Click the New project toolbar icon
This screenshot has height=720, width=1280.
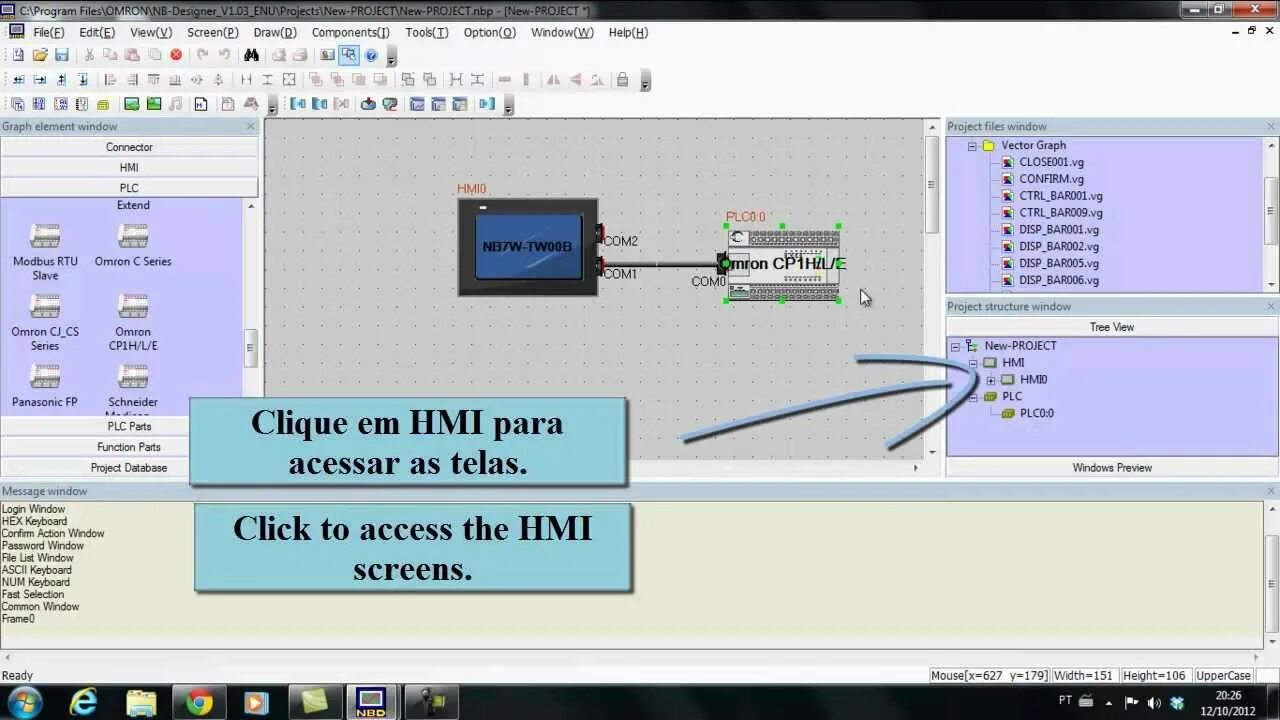point(18,55)
